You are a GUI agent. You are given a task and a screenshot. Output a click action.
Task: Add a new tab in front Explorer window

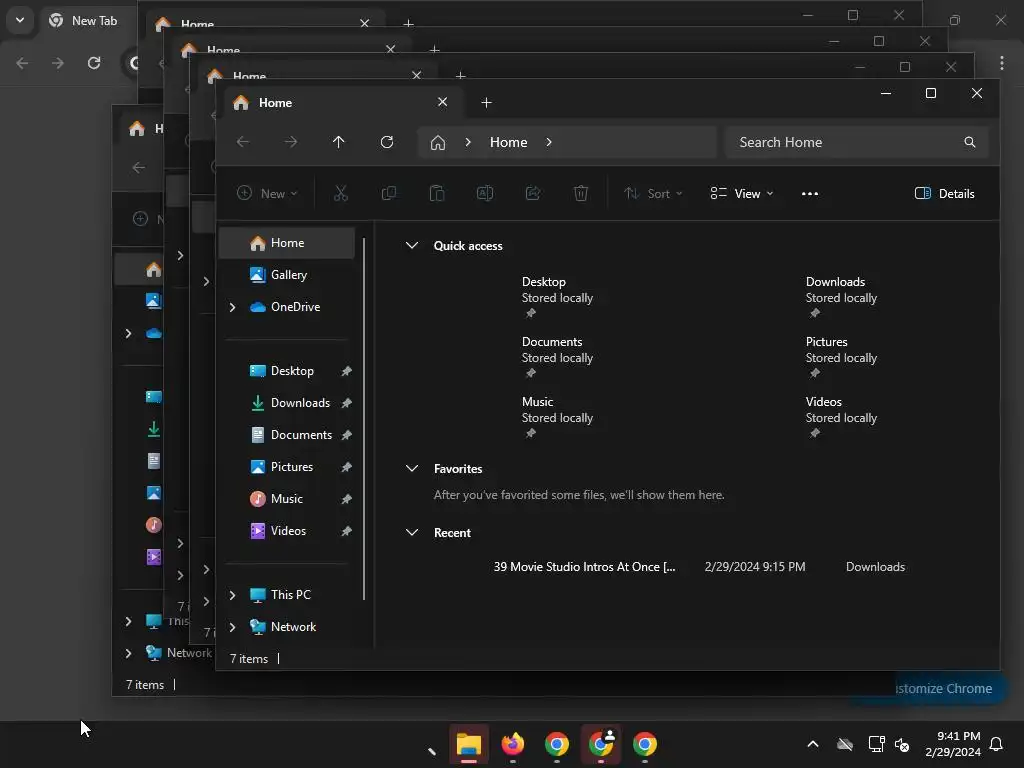tap(486, 103)
